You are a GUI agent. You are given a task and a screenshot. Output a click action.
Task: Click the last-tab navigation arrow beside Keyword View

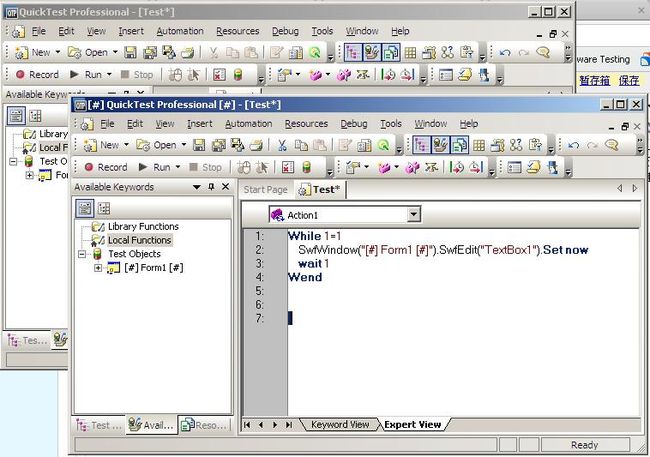pyautogui.click(x=289, y=425)
